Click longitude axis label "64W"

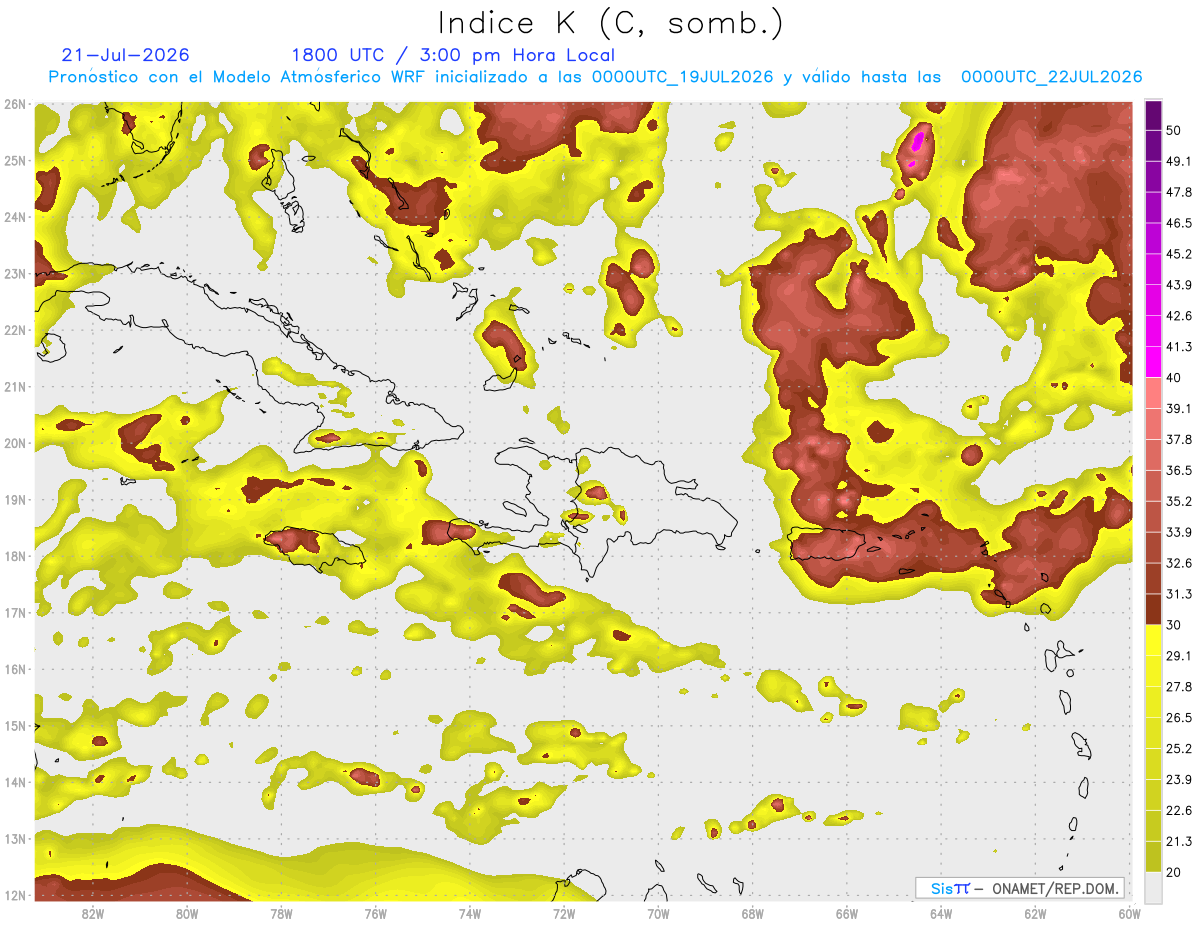coord(941,913)
